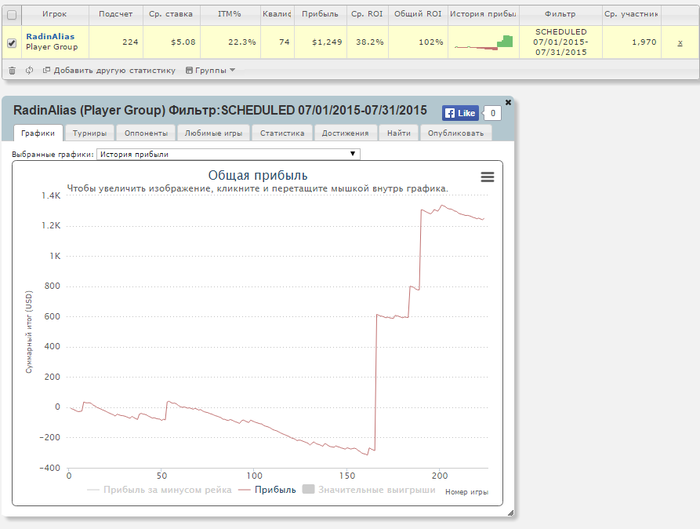Sort by the 'Подсчет' column header
The height and width of the screenshot is (529, 700).
pyautogui.click(x=116, y=14)
